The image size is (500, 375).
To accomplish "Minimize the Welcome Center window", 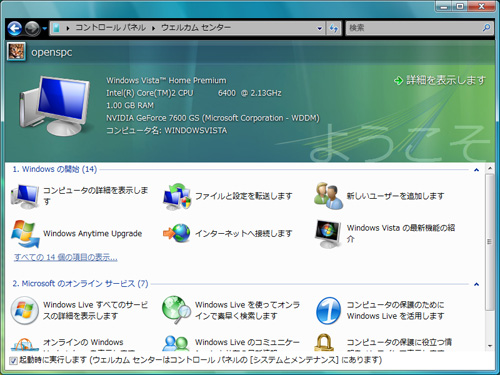I will point(444,7).
